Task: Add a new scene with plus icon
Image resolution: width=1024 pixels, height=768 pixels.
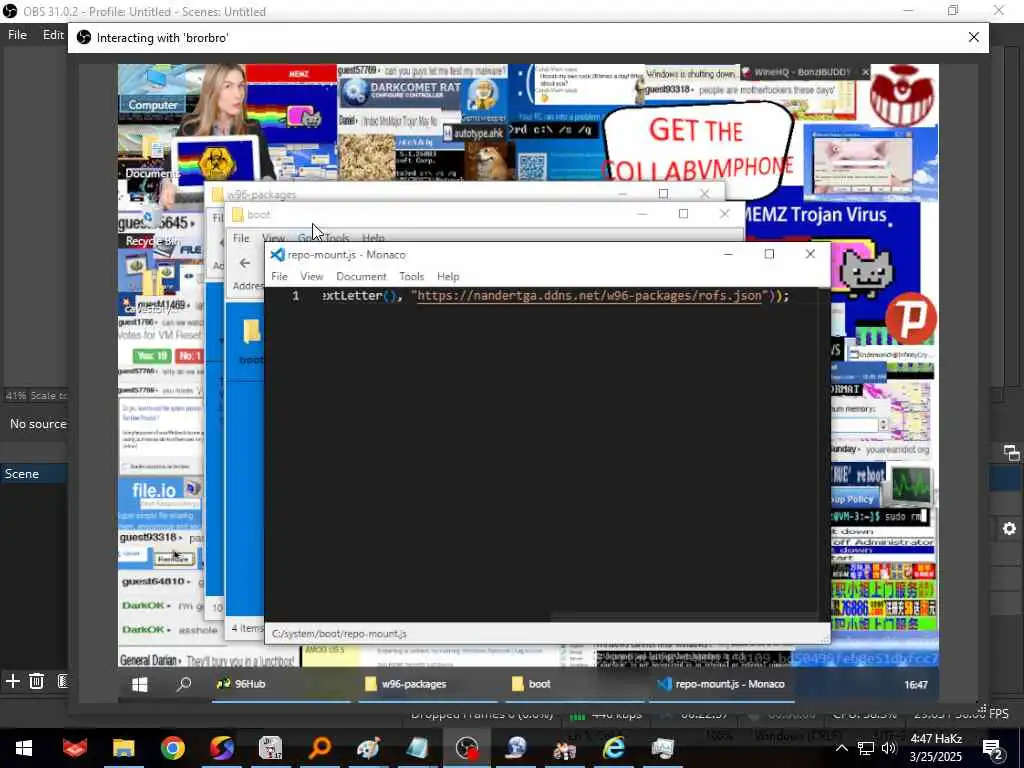Action: pos(12,681)
